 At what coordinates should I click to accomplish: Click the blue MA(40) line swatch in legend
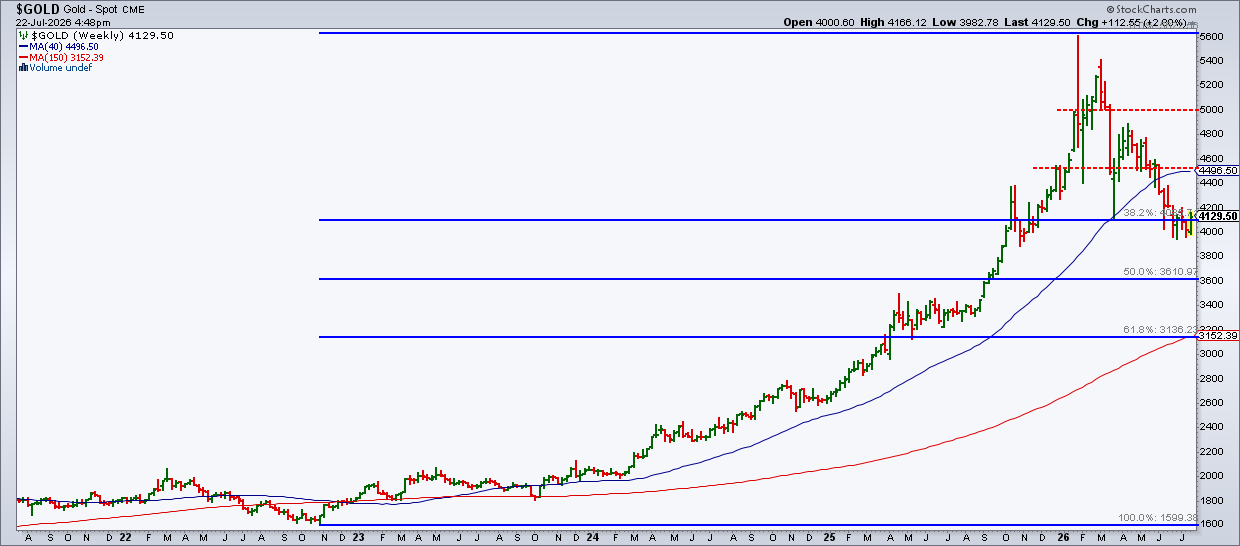point(24,47)
